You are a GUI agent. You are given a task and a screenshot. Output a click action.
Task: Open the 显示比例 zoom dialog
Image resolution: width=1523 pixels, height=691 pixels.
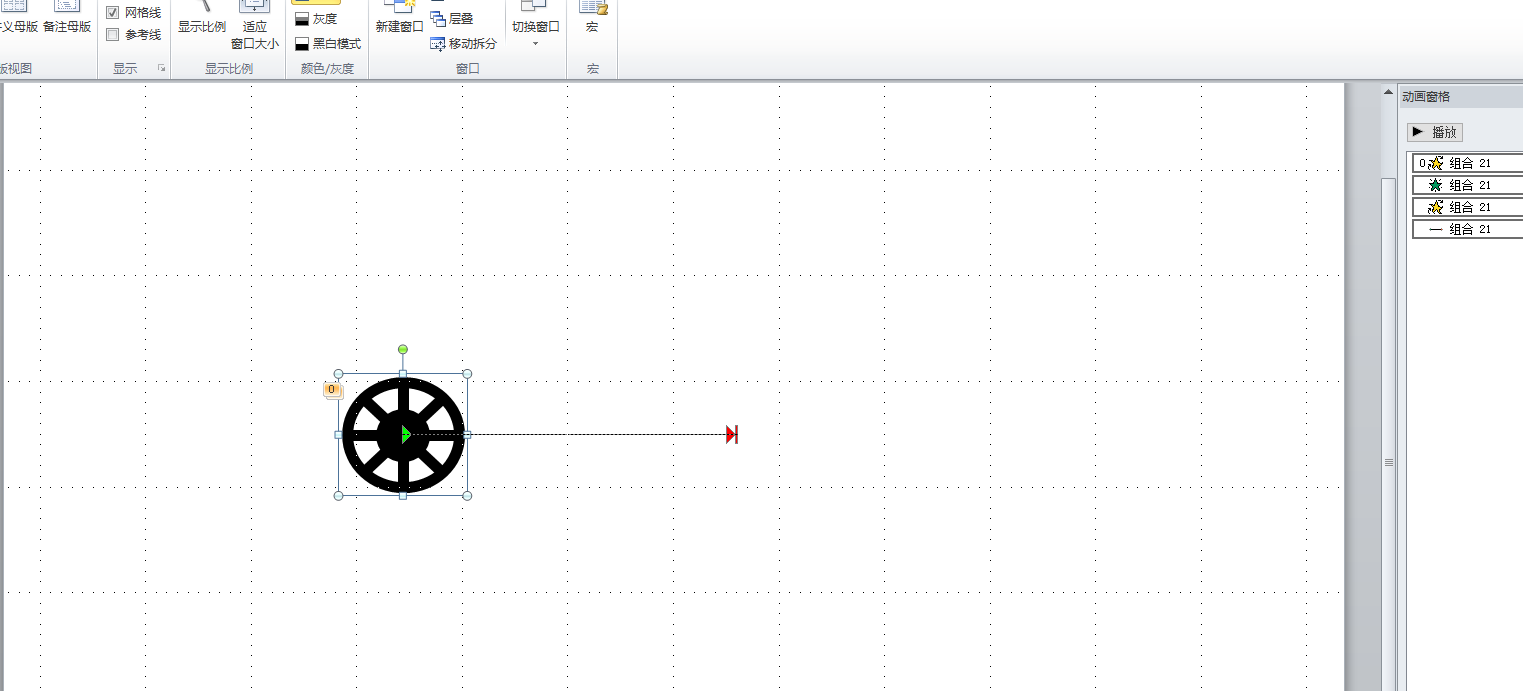click(x=202, y=18)
